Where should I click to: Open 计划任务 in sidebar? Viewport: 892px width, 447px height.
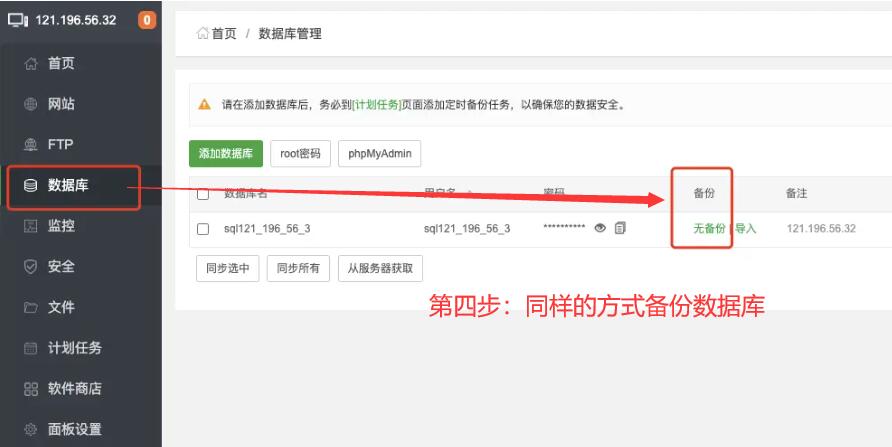pyautogui.click(x=74, y=348)
